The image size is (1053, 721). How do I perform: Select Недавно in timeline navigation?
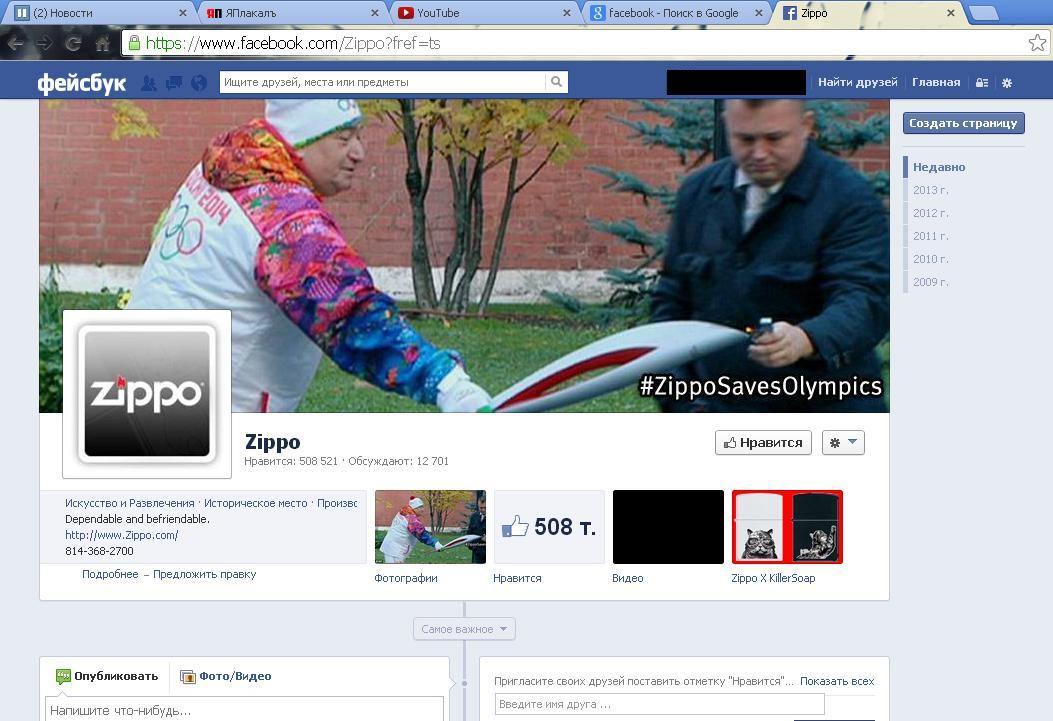(x=939, y=166)
